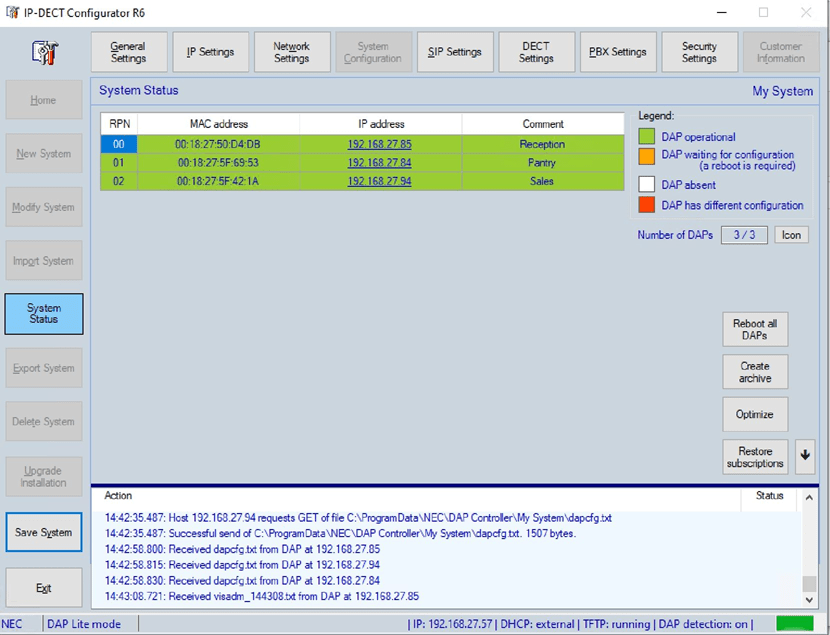The height and width of the screenshot is (635, 830).
Task: Click the Reboot all DAPs button
Action: tap(754, 330)
